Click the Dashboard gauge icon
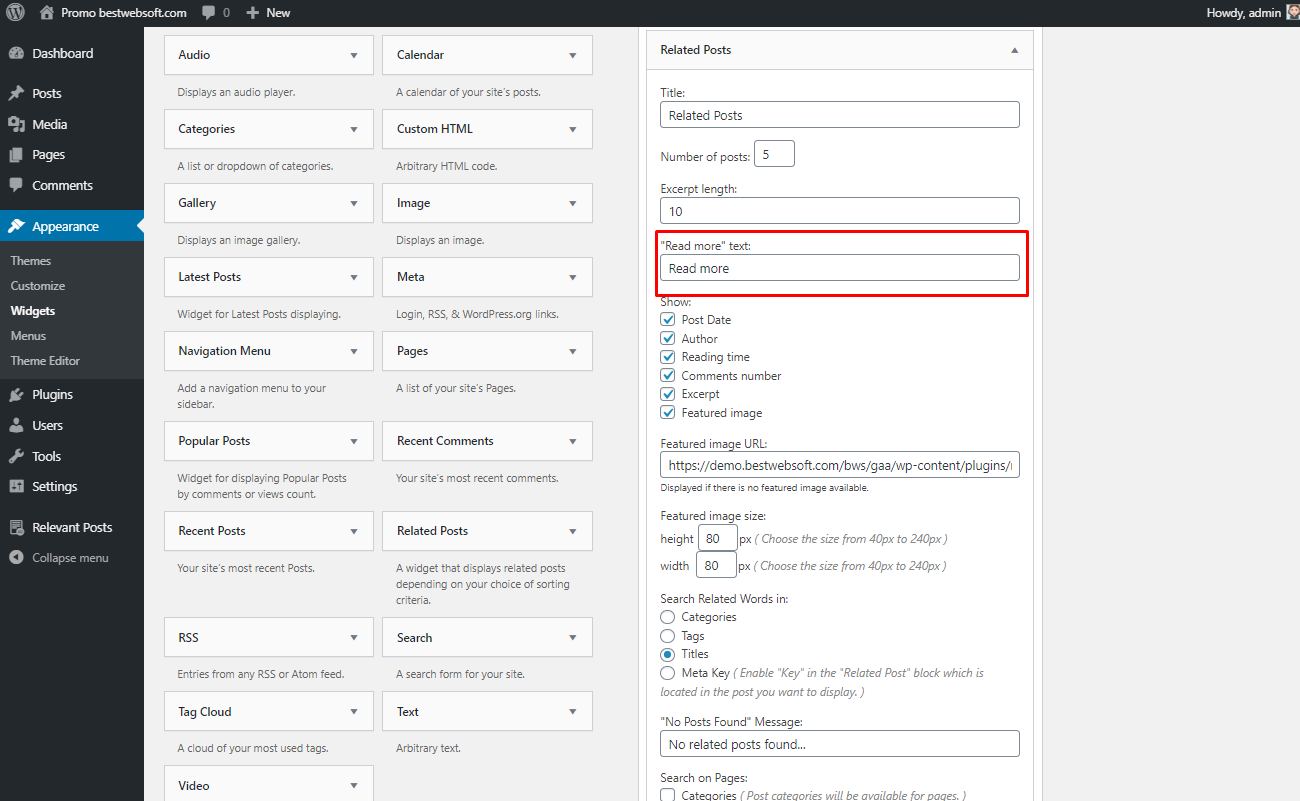 (x=16, y=54)
